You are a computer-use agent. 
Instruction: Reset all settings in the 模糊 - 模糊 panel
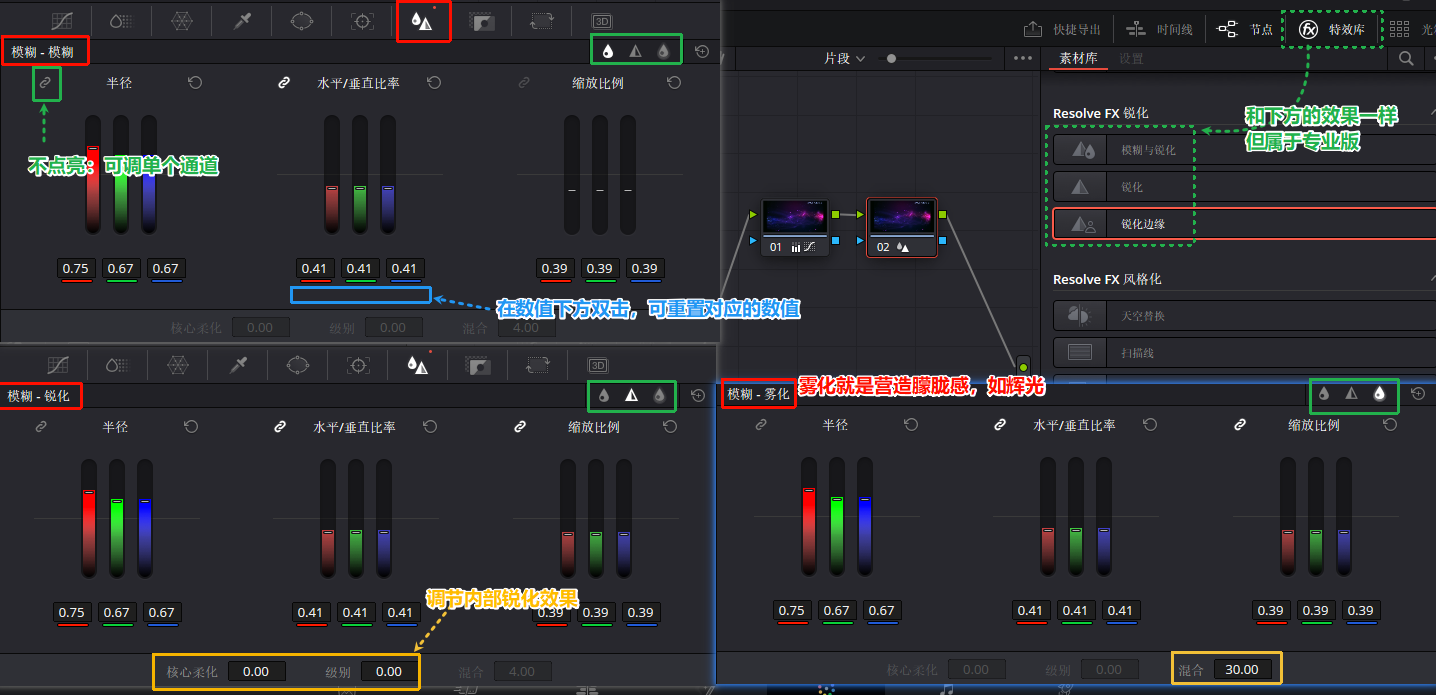click(x=701, y=51)
